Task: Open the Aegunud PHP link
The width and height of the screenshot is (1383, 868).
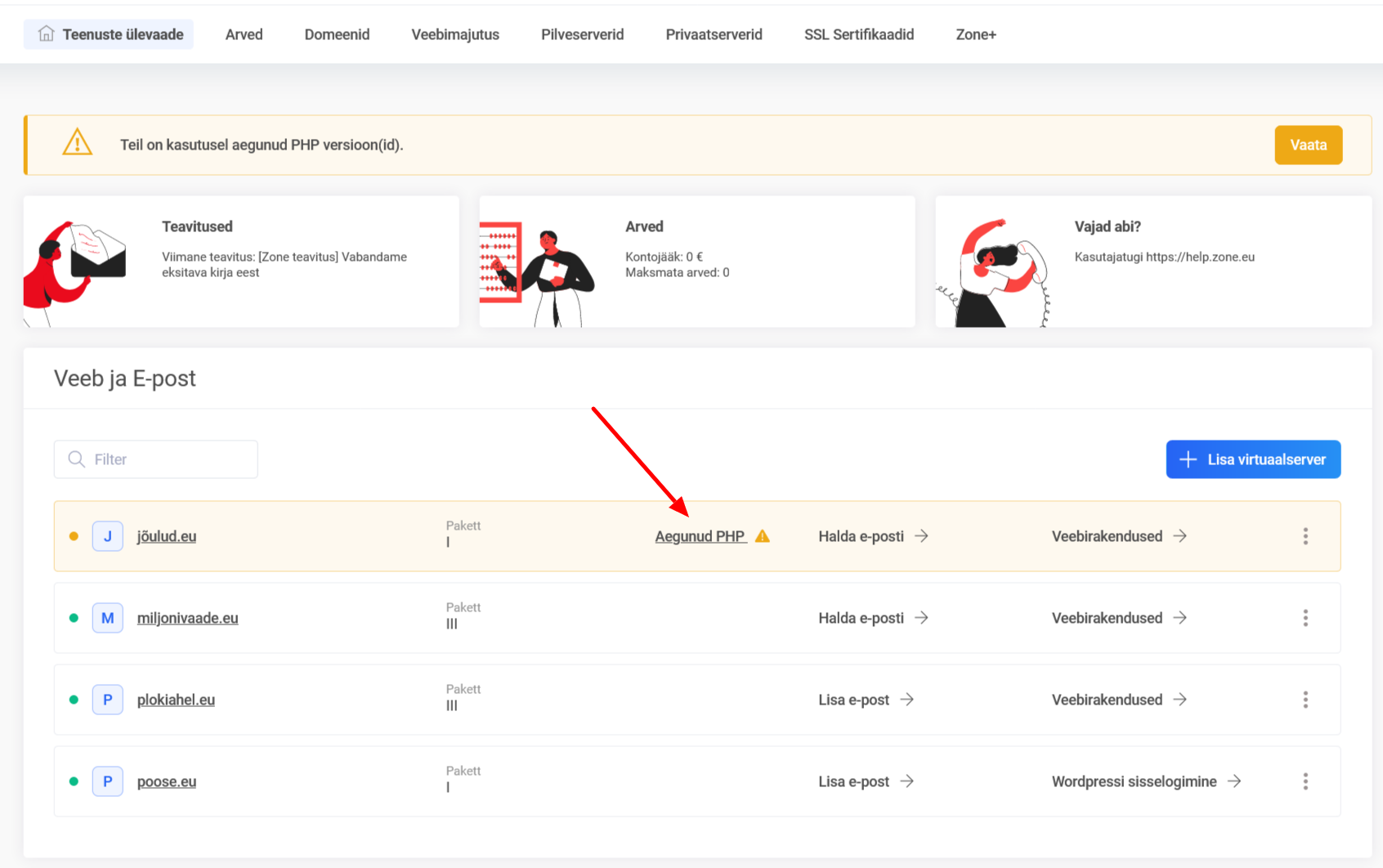Action: 700,536
